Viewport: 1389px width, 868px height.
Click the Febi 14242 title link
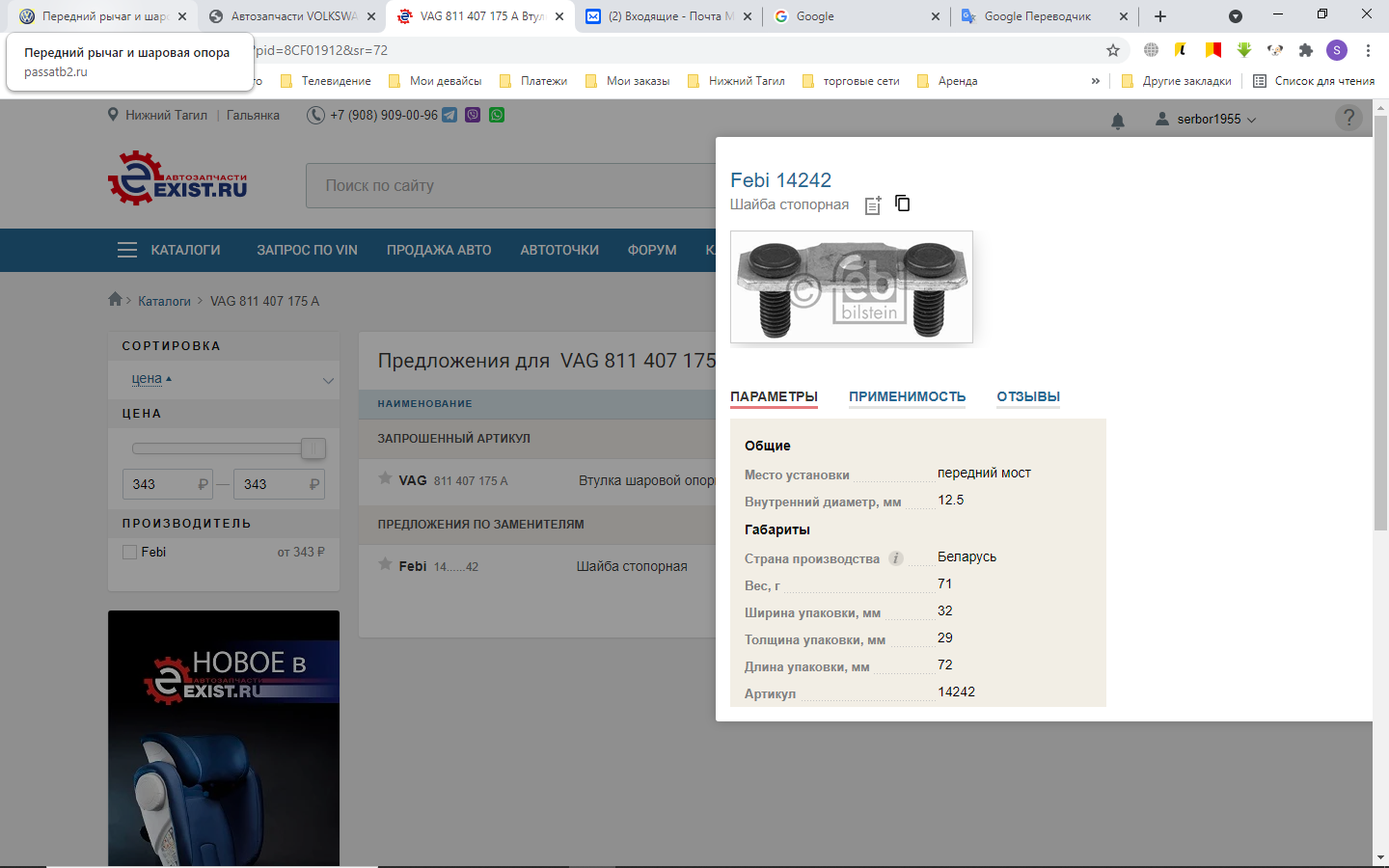point(780,180)
